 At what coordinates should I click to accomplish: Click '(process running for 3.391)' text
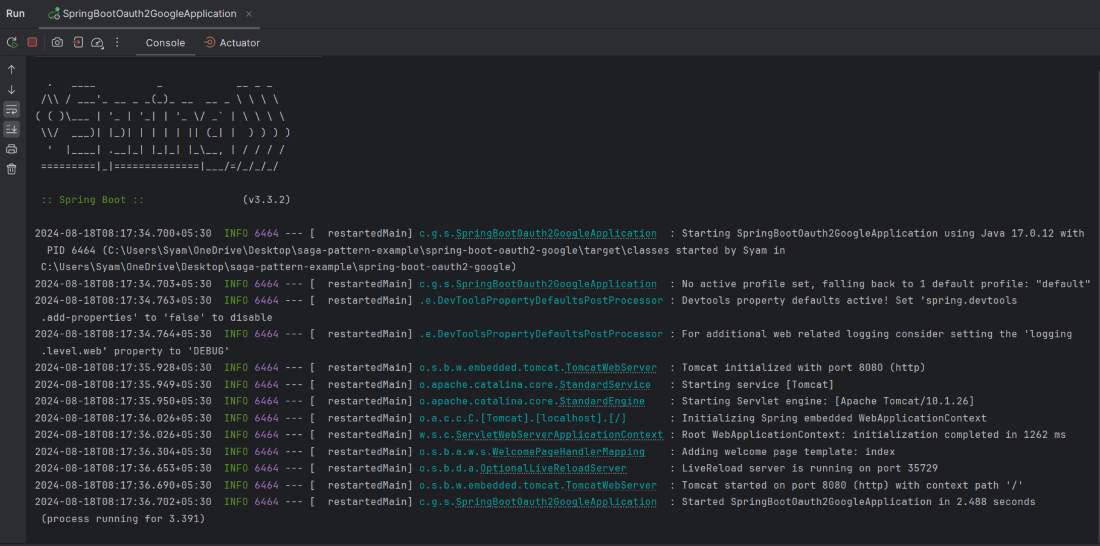(123, 519)
